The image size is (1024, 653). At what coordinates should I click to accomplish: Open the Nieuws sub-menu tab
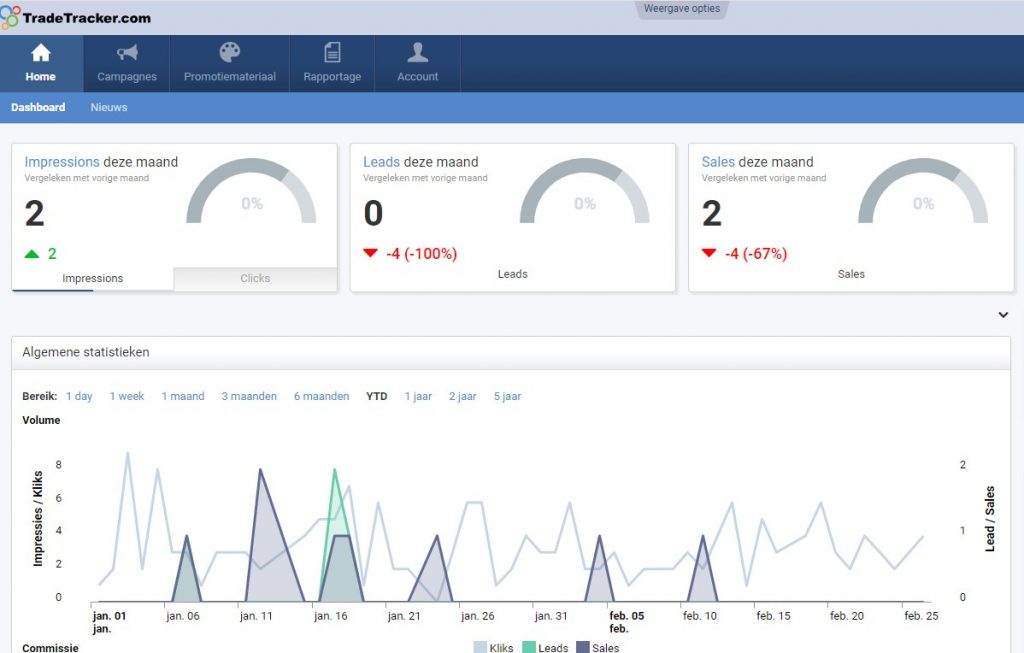(x=109, y=107)
